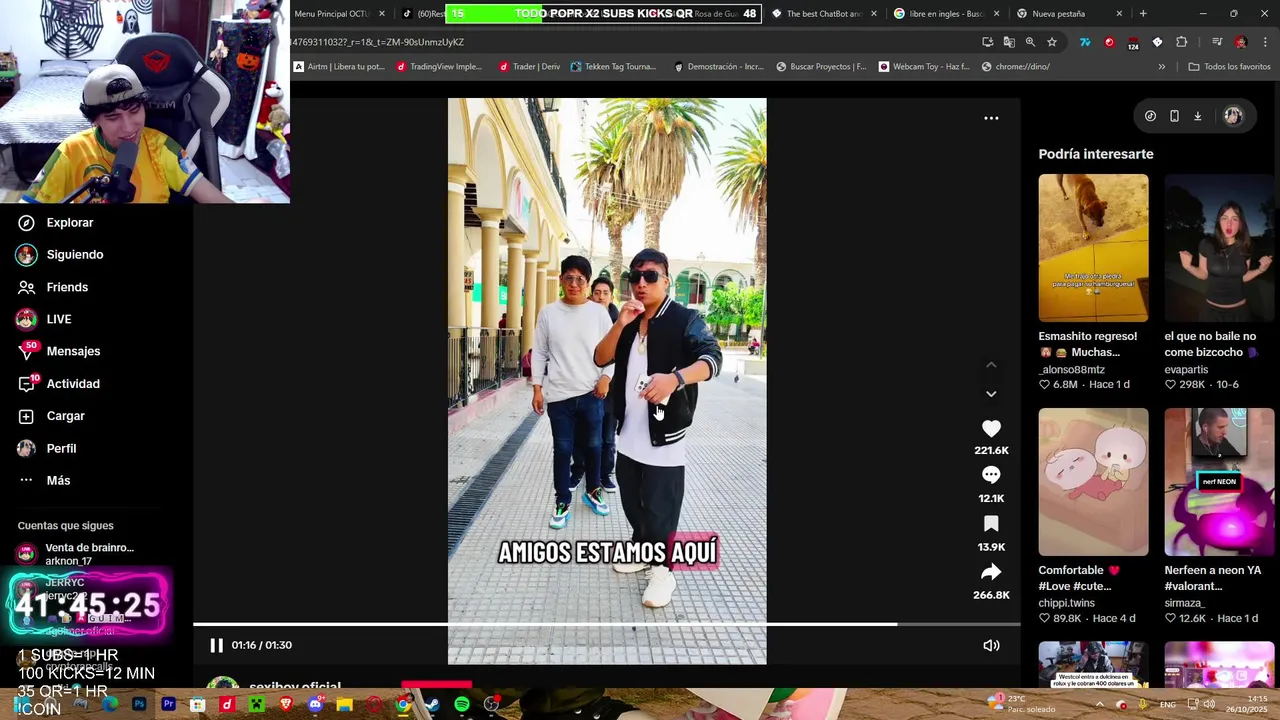Open Actividad notifications in the sidebar
This screenshot has height=720, width=1280.
click(58, 384)
